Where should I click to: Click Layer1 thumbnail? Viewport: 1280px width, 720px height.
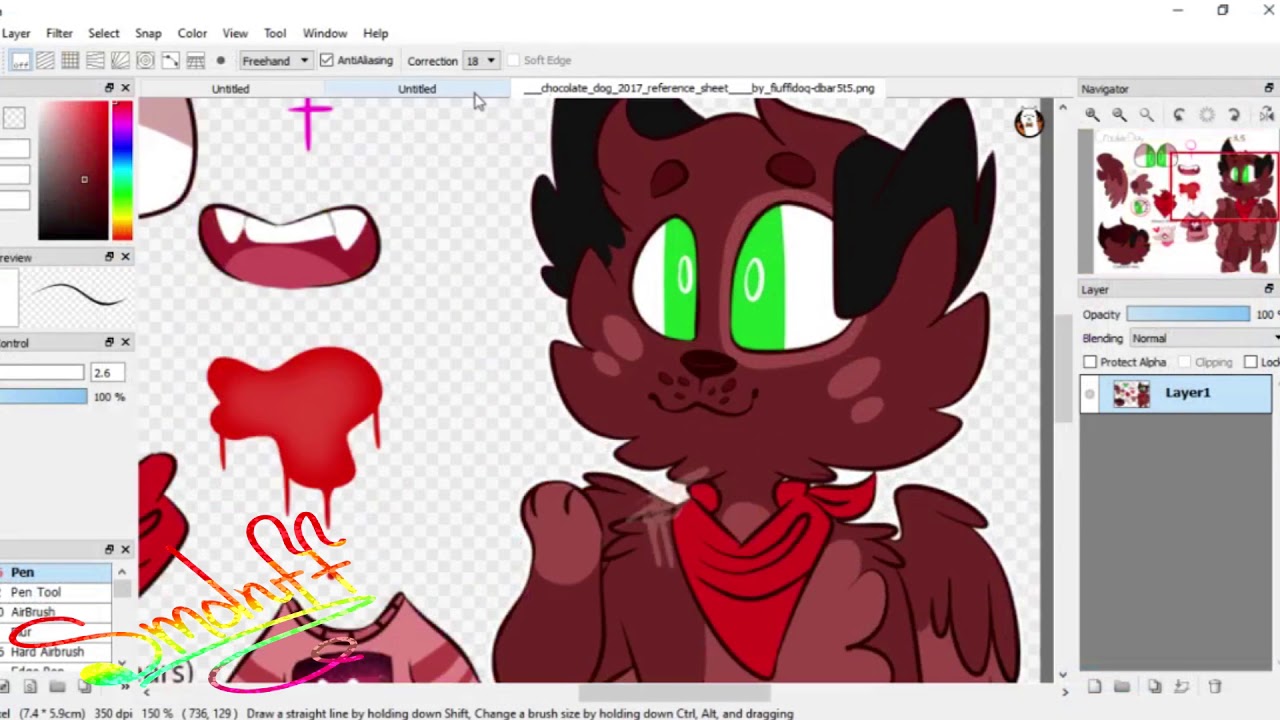[x=1131, y=394]
